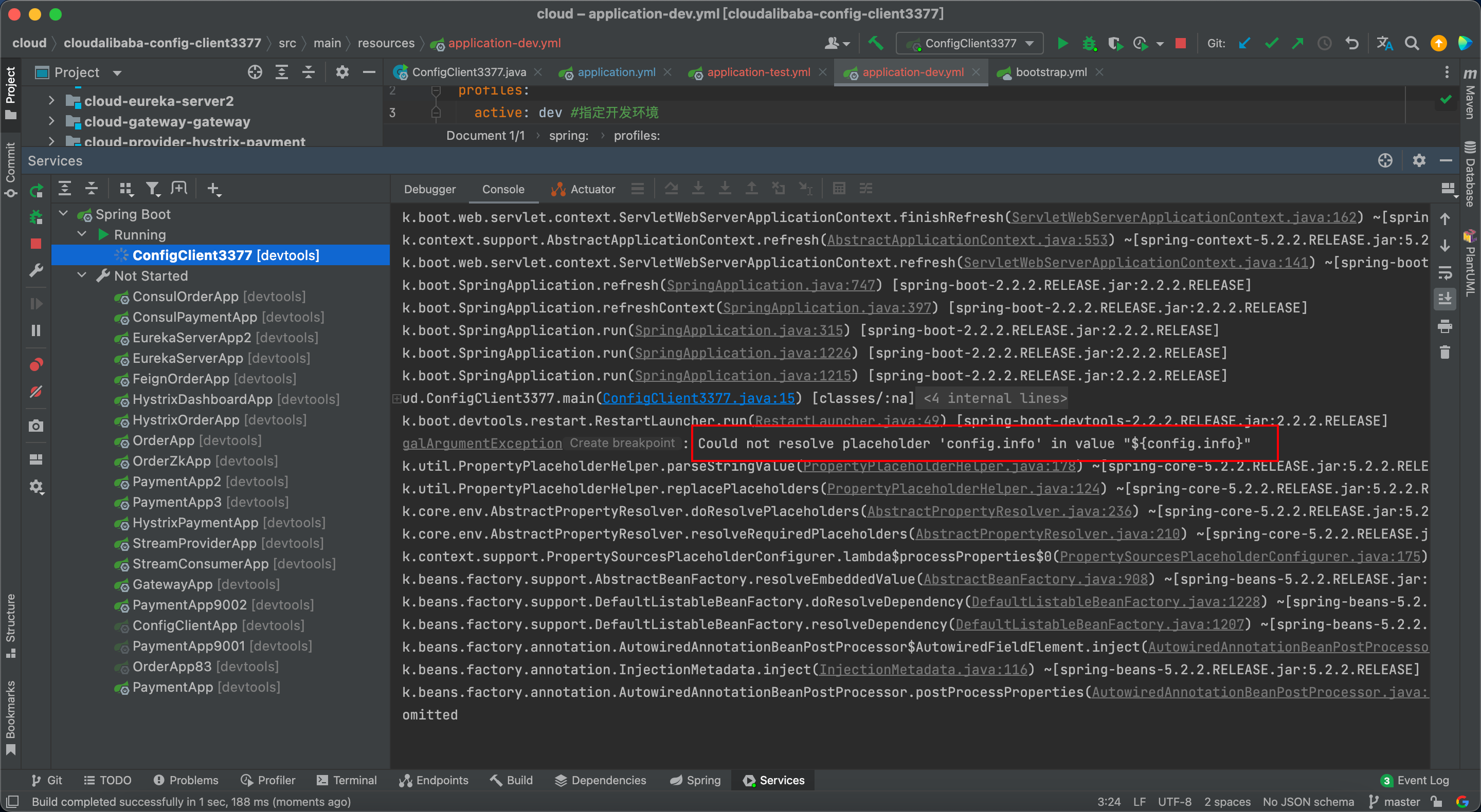
Task: Stop the running application in main toolbar
Action: pyautogui.click(x=1180, y=43)
